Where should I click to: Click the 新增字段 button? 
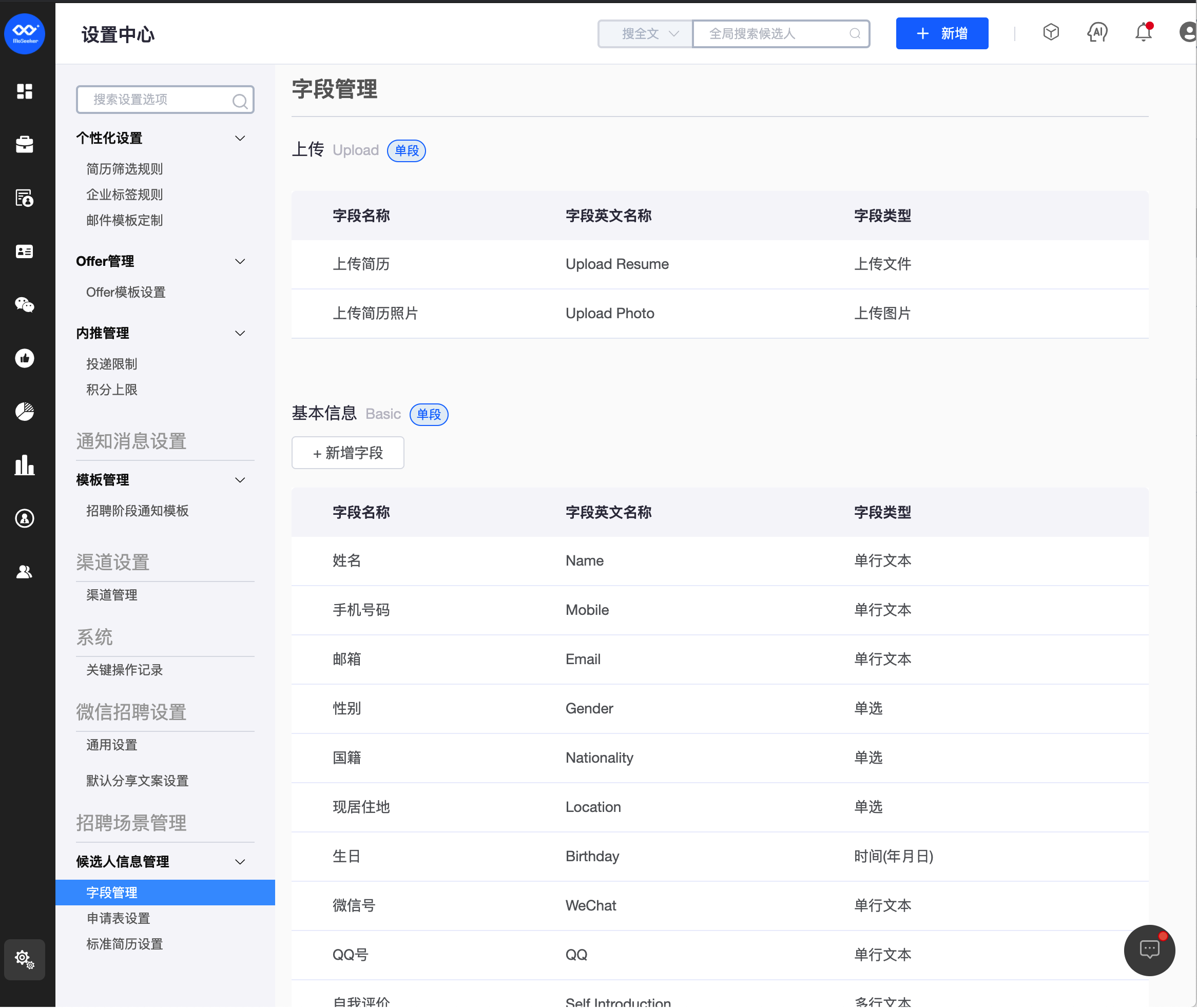(x=348, y=453)
